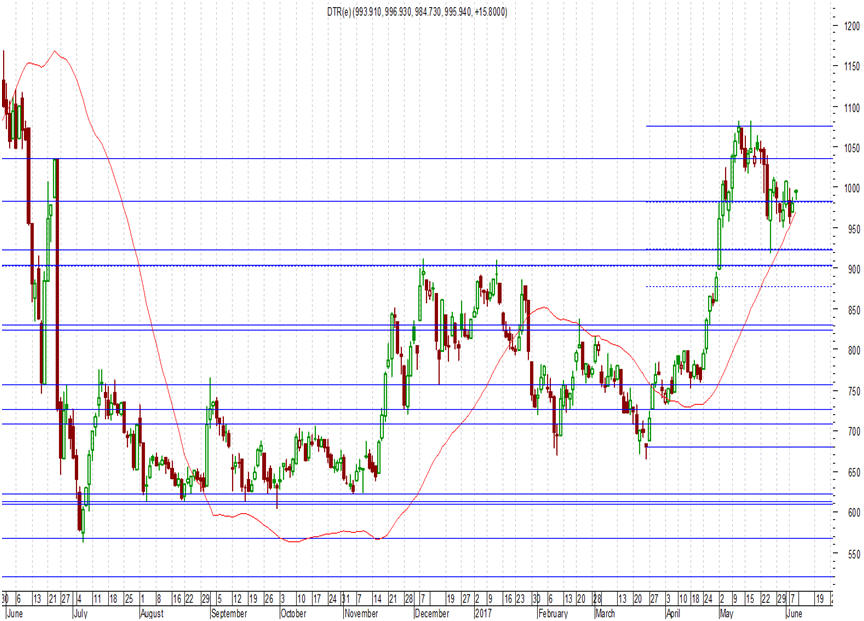Screen dimensions: 864x621
Task: Click the October month label
Action: point(293,613)
